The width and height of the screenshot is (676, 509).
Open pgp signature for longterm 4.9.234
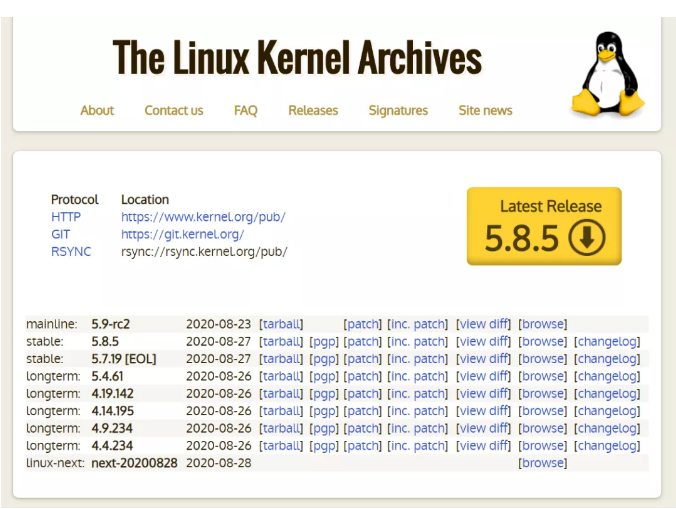tap(324, 428)
